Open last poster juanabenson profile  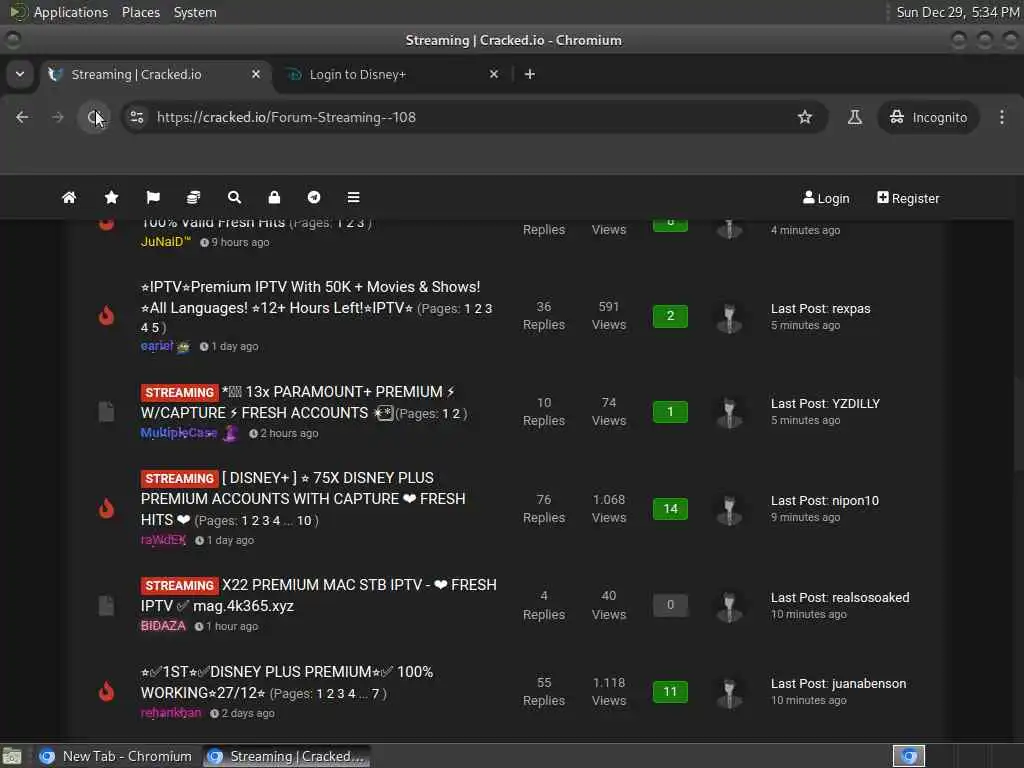point(869,684)
